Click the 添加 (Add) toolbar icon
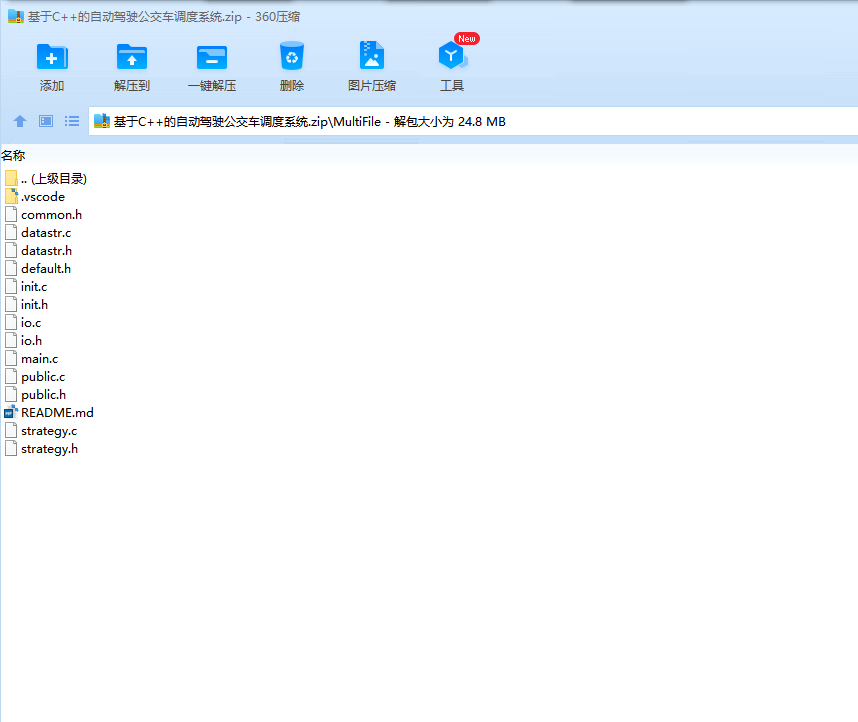The width and height of the screenshot is (858, 722). pyautogui.click(x=52, y=57)
